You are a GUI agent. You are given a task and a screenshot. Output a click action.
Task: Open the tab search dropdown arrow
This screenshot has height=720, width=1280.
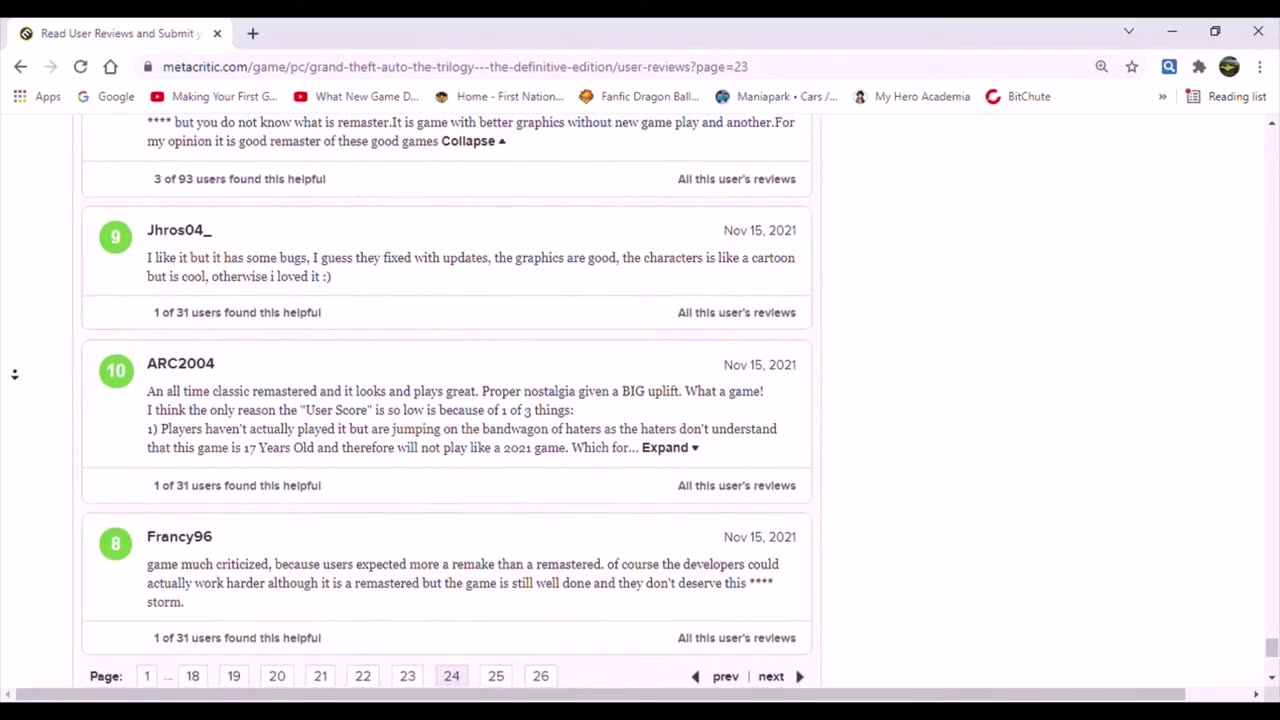click(1129, 31)
